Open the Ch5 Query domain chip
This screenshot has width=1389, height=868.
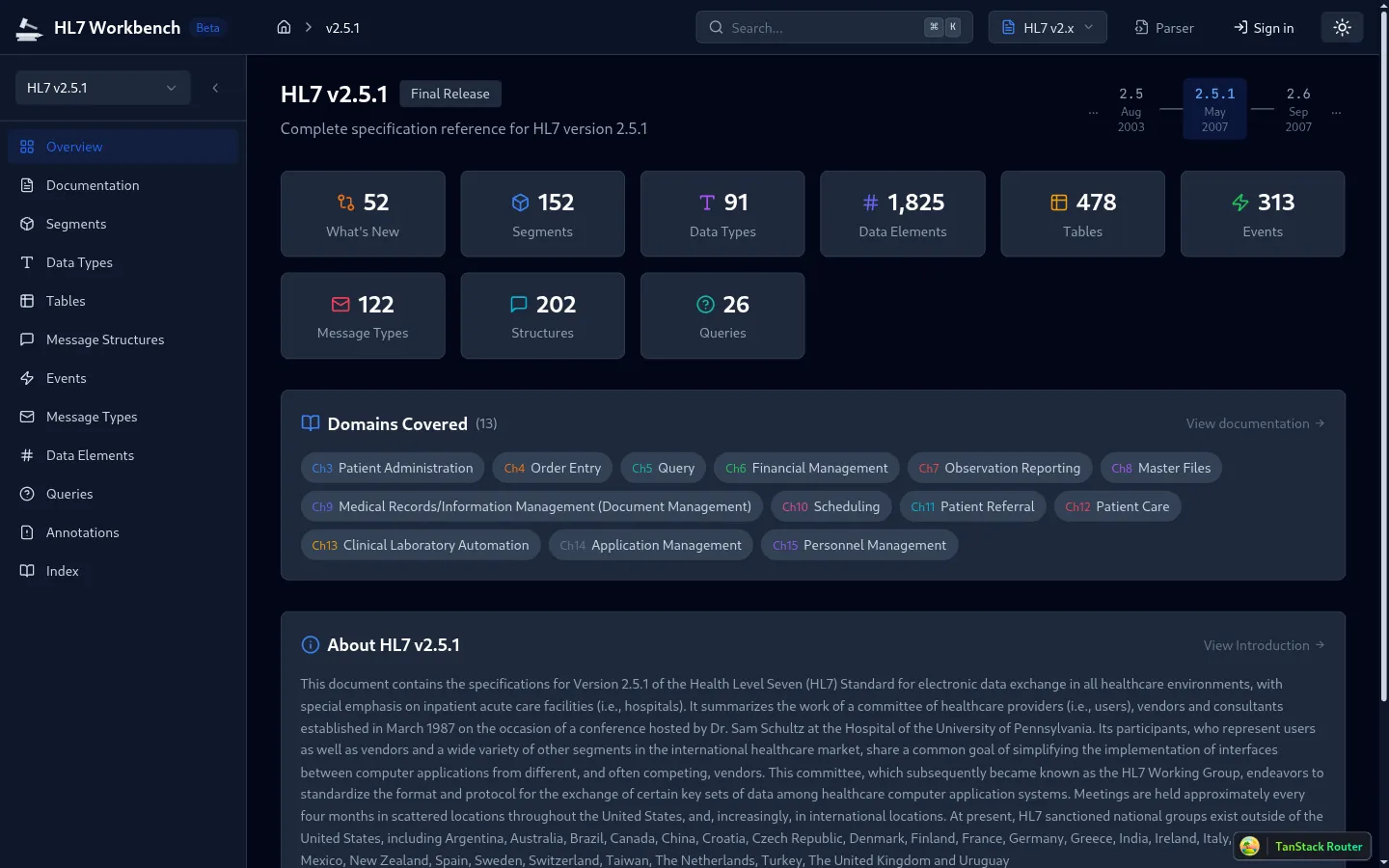tap(663, 468)
